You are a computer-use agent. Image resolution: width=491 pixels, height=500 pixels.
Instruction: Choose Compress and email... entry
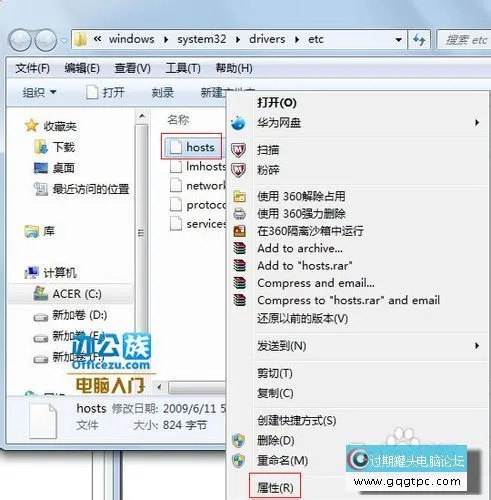tap(316, 283)
